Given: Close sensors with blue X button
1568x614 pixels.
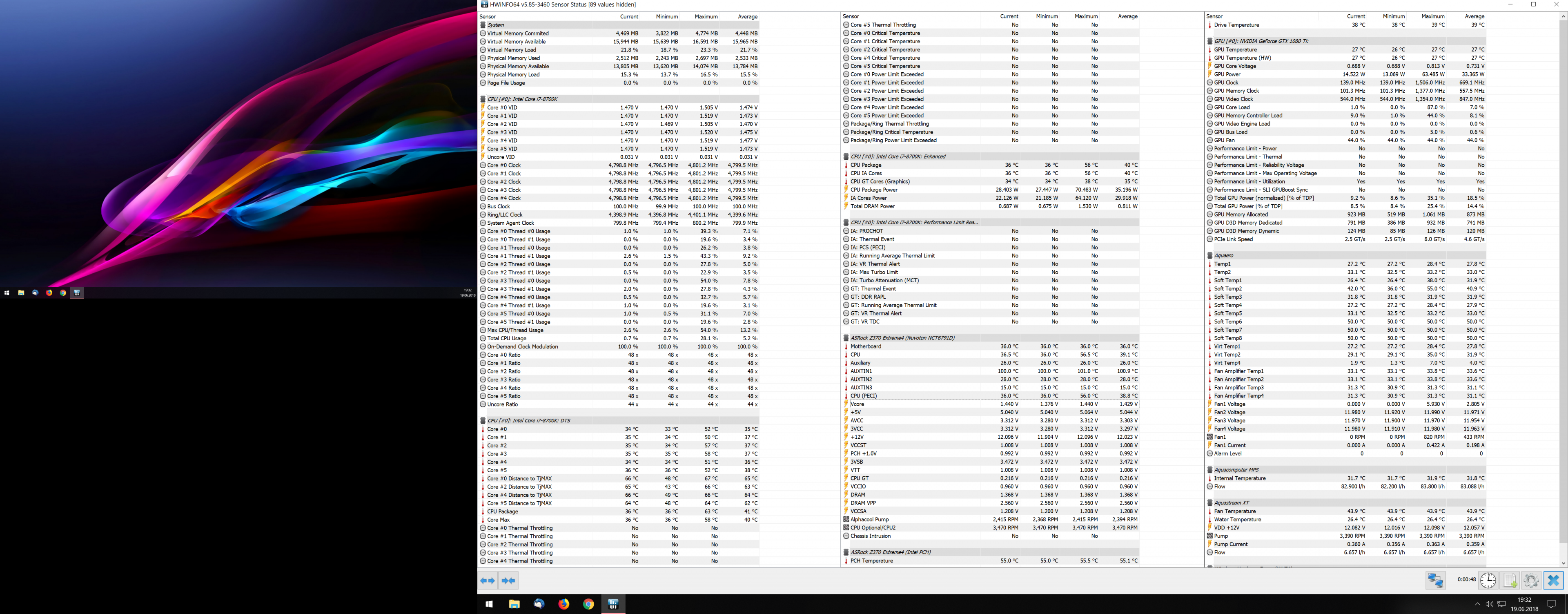Looking at the screenshot, I should pyautogui.click(x=1553, y=580).
